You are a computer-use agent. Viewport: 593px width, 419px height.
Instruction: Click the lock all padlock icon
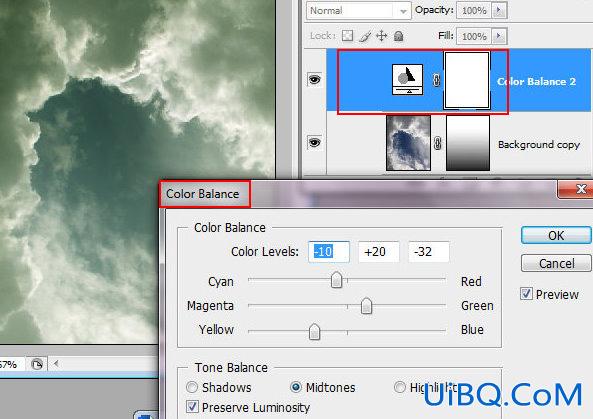pyautogui.click(x=399, y=36)
